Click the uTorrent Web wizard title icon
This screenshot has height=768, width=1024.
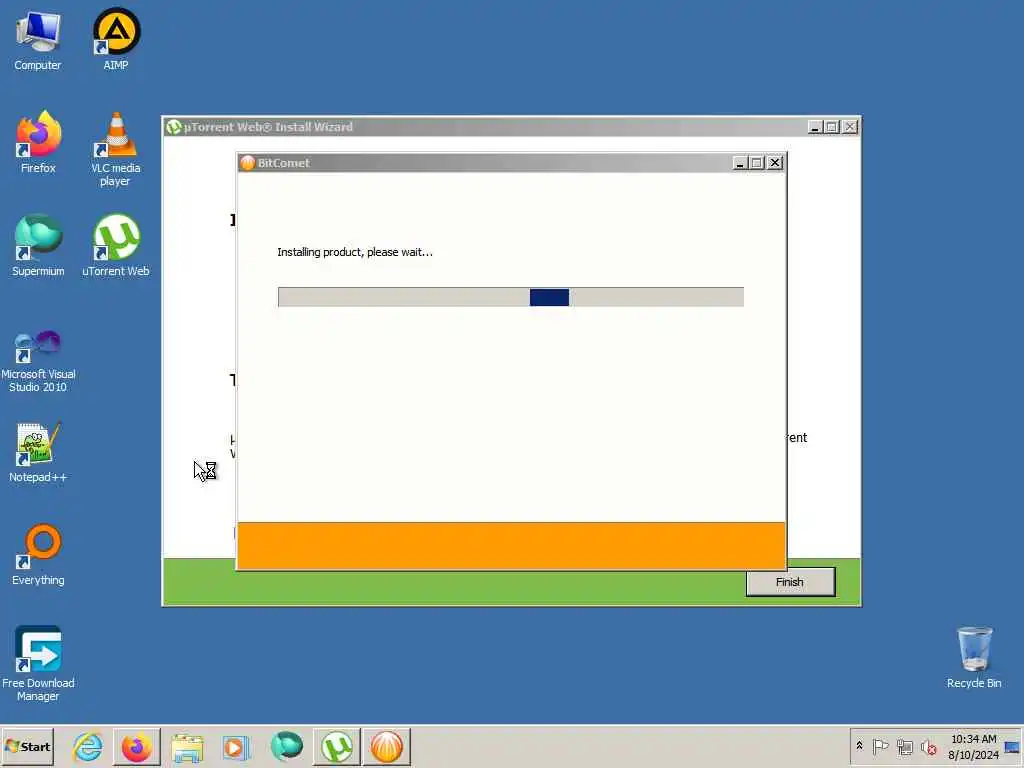click(174, 127)
